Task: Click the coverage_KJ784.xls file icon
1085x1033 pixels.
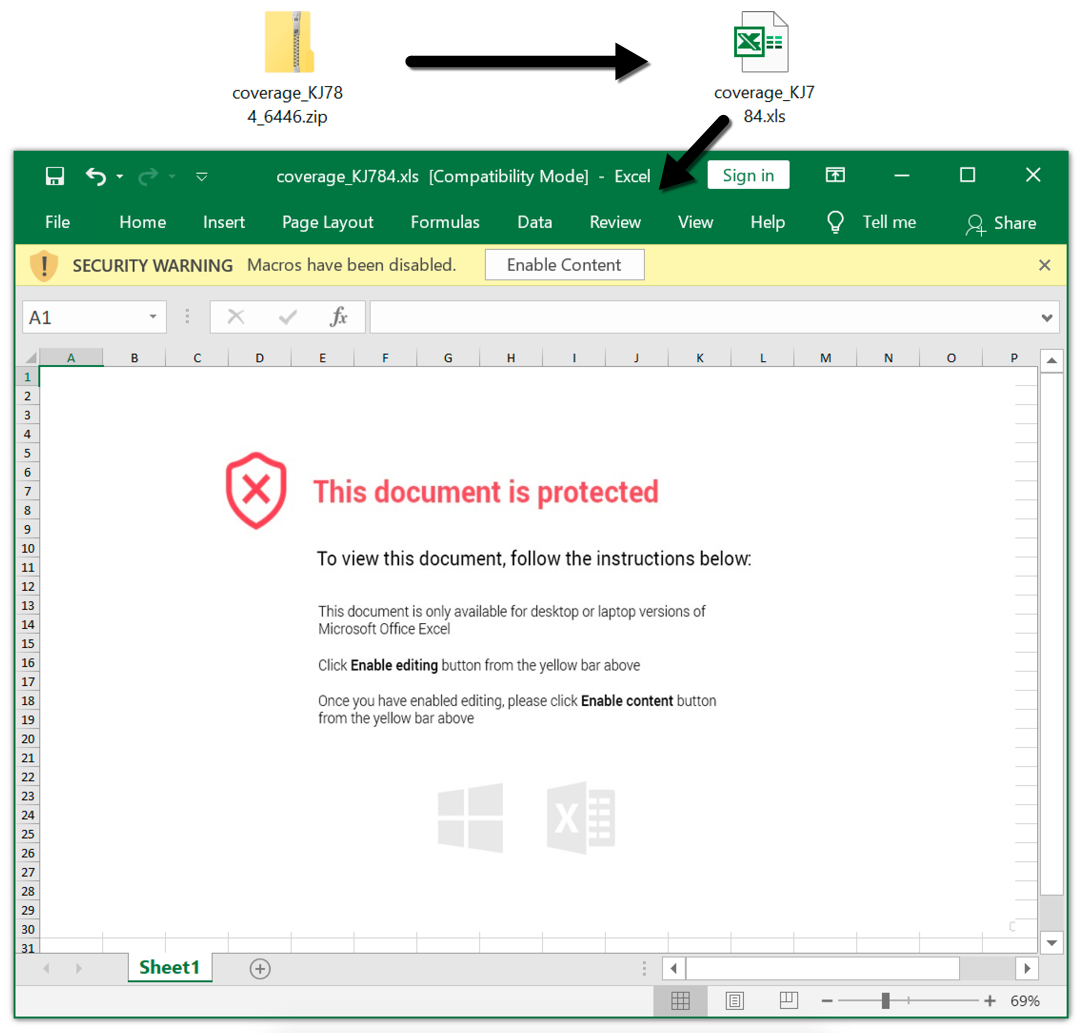Action: [760, 42]
